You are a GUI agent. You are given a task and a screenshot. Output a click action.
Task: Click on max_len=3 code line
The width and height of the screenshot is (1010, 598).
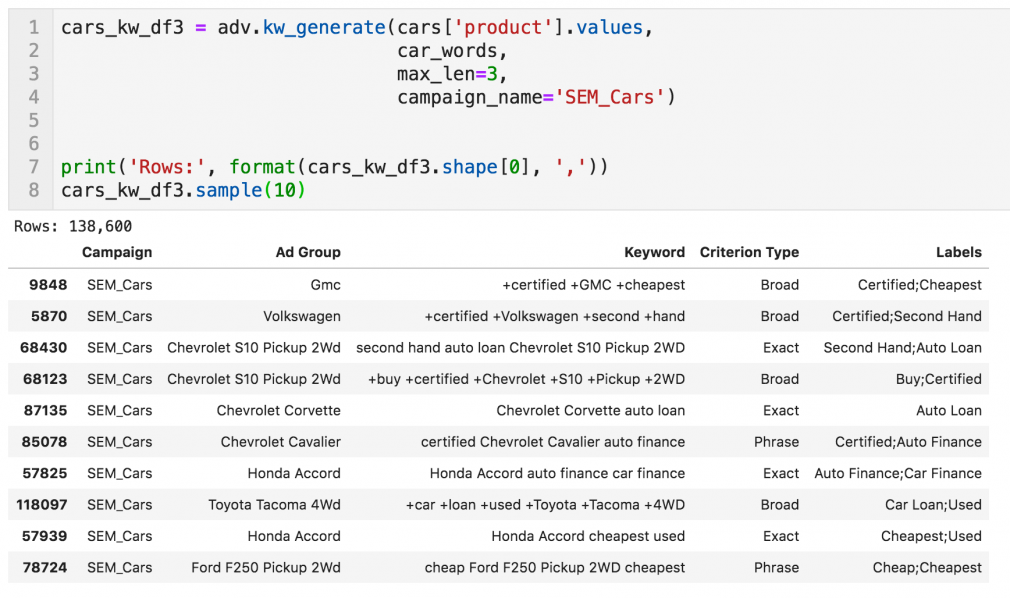(x=453, y=74)
